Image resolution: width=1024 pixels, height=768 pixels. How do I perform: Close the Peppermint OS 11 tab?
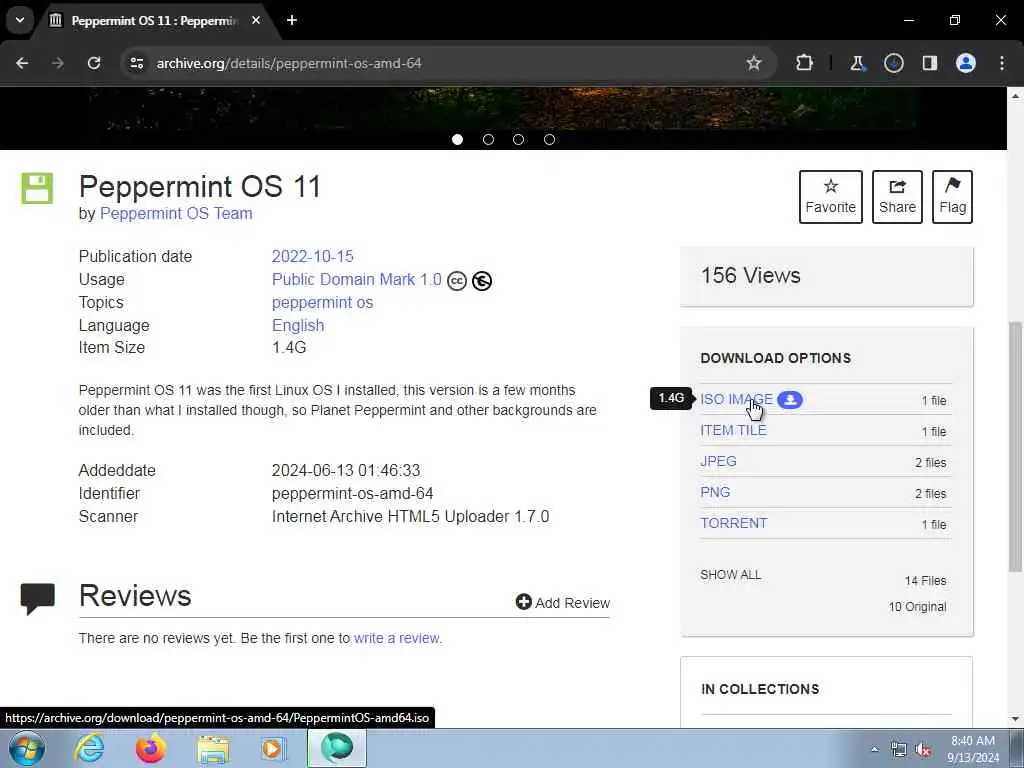click(x=256, y=20)
